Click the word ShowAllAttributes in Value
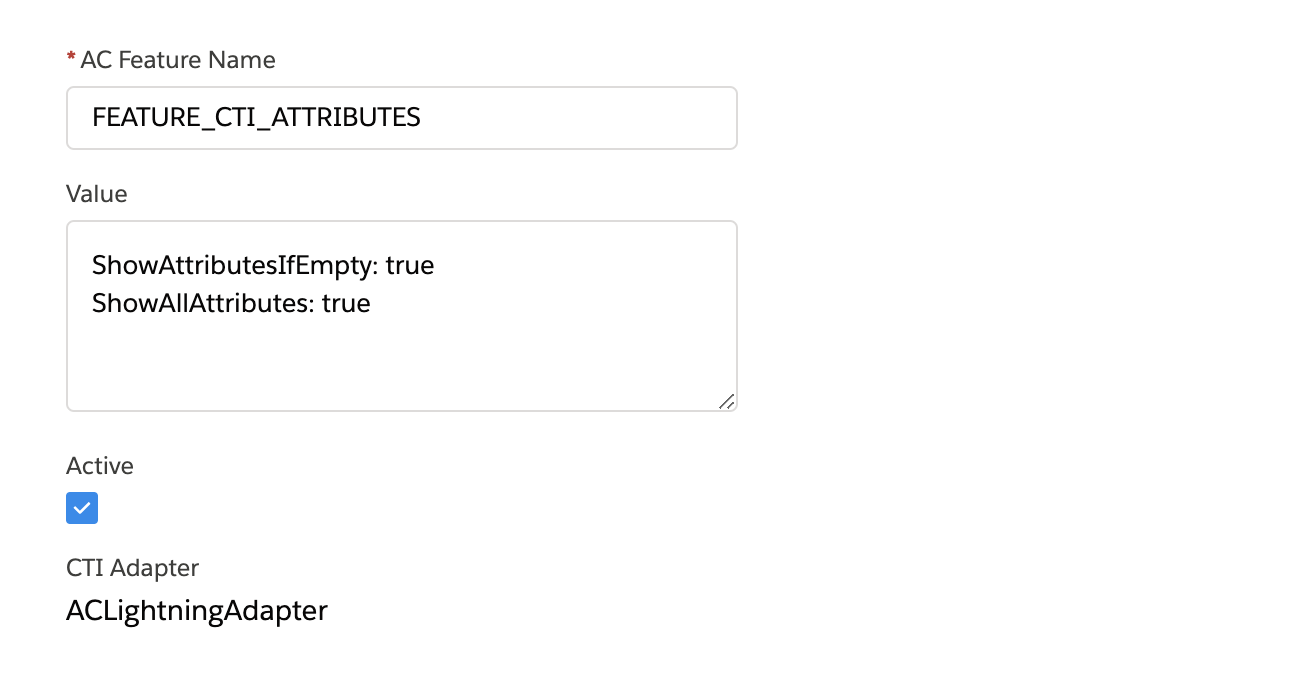The image size is (1302, 684). 203,303
